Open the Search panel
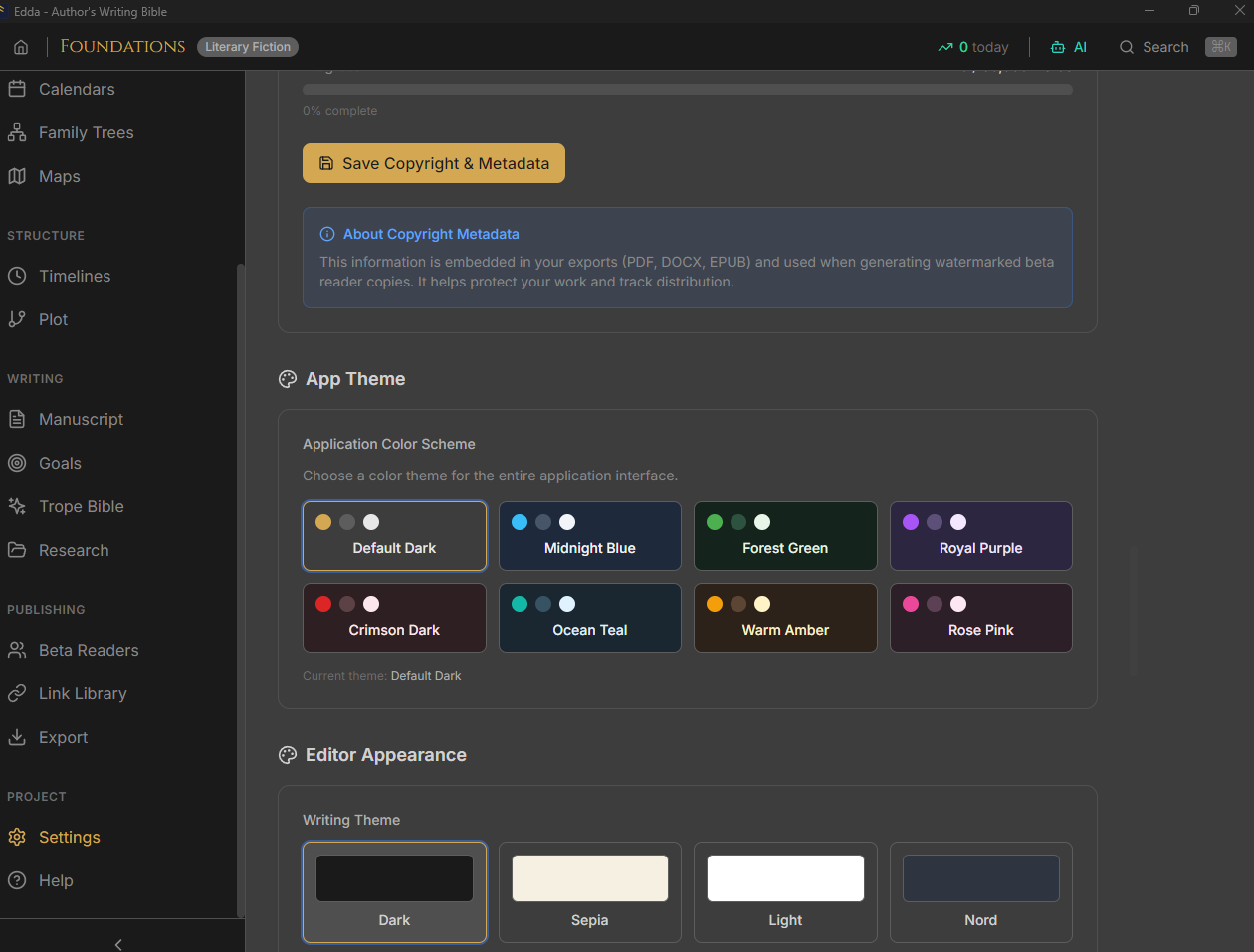1254x952 pixels. 1153,46
